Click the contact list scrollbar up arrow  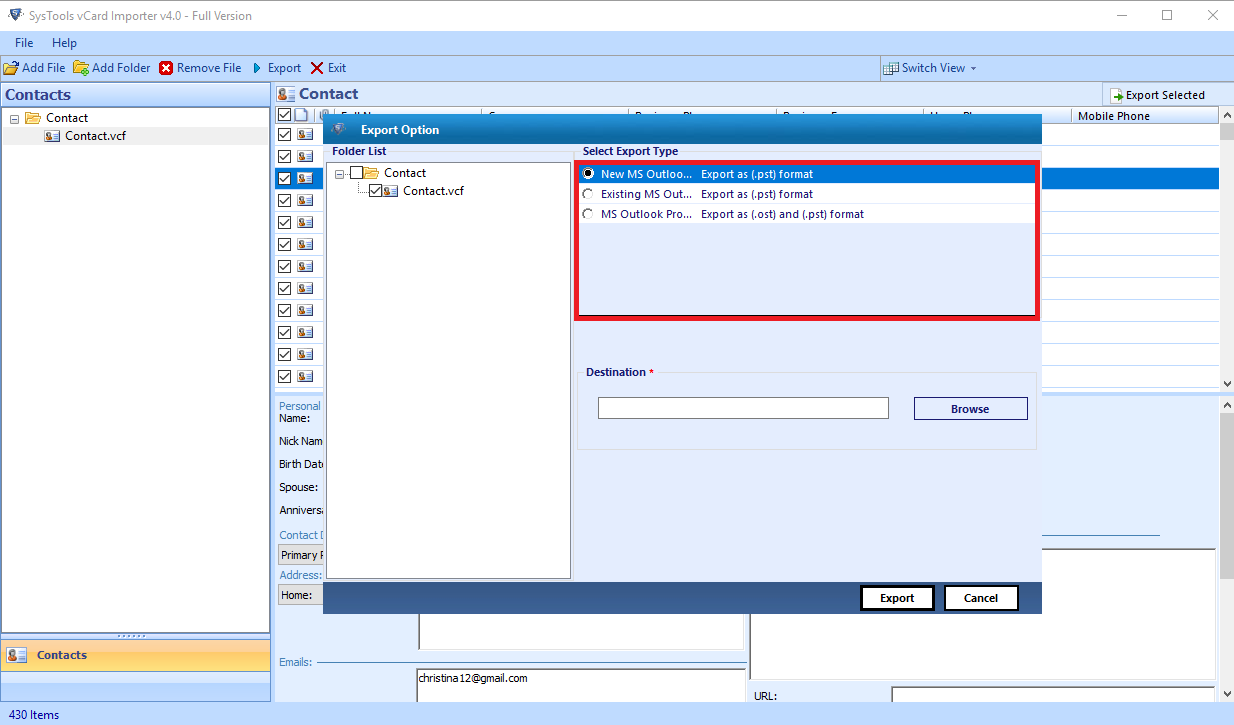tap(1227, 116)
